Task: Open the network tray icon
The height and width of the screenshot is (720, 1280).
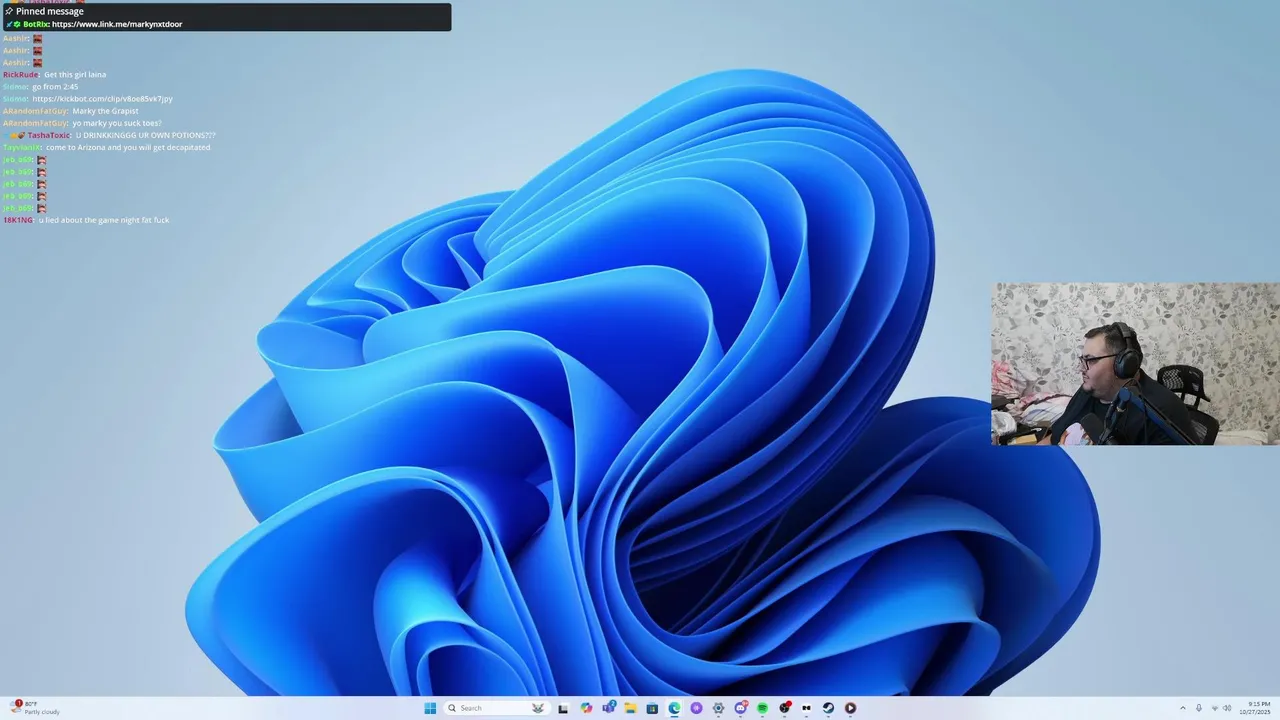Action: coord(1215,708)
